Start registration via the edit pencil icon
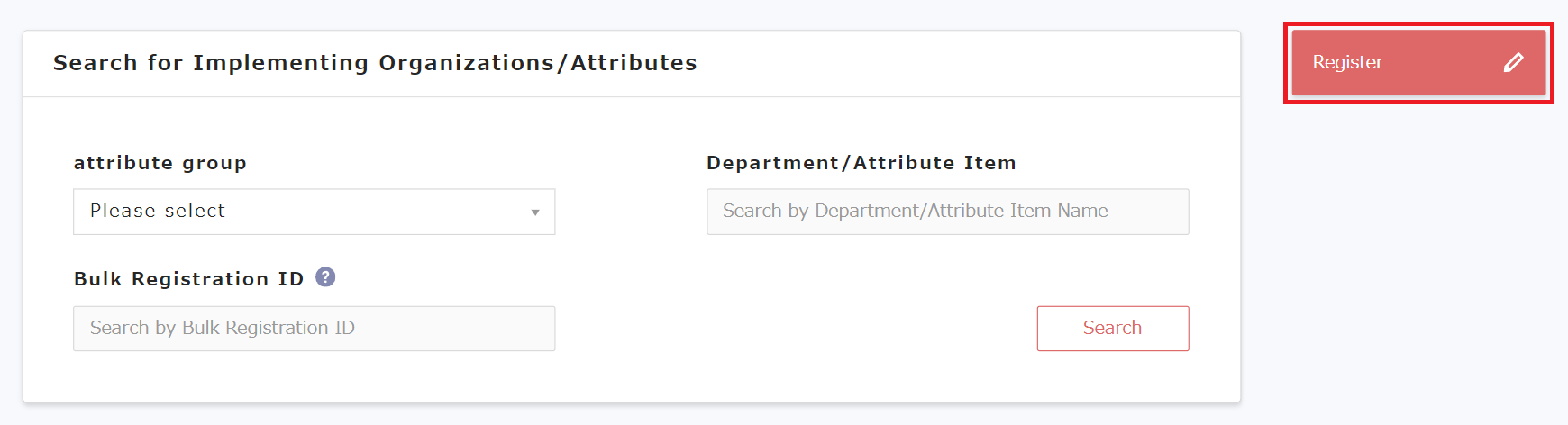Screen dimensions: 1568x425 [1514, 62]
